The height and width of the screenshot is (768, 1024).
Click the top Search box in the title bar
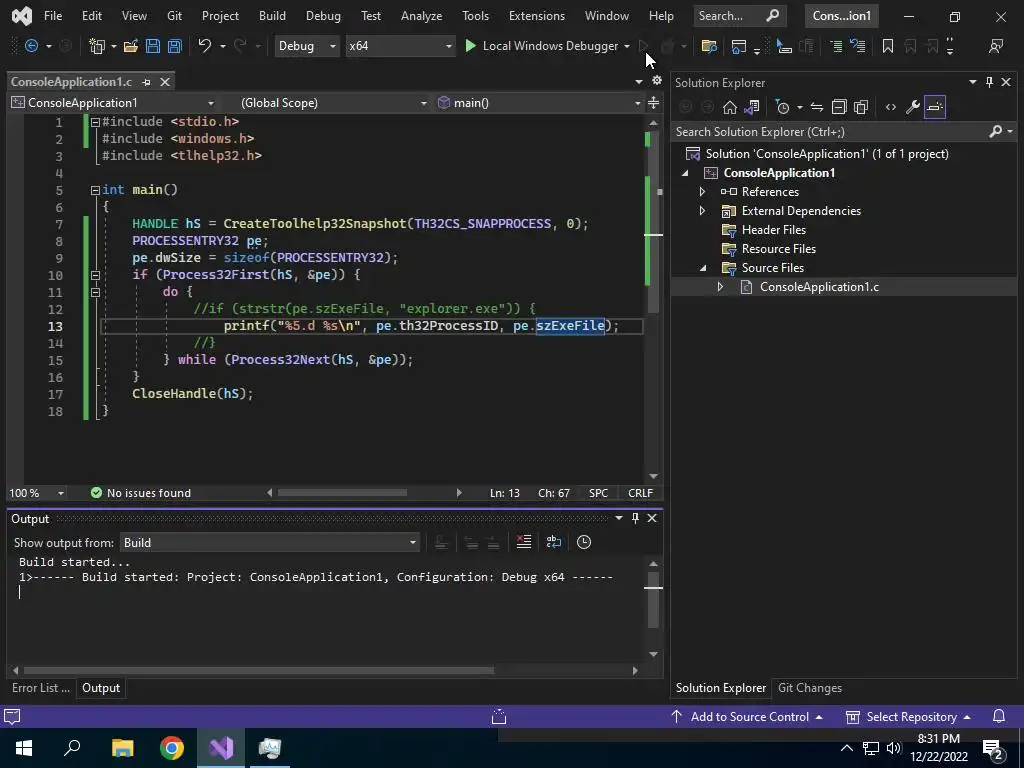tap(738, 16)
